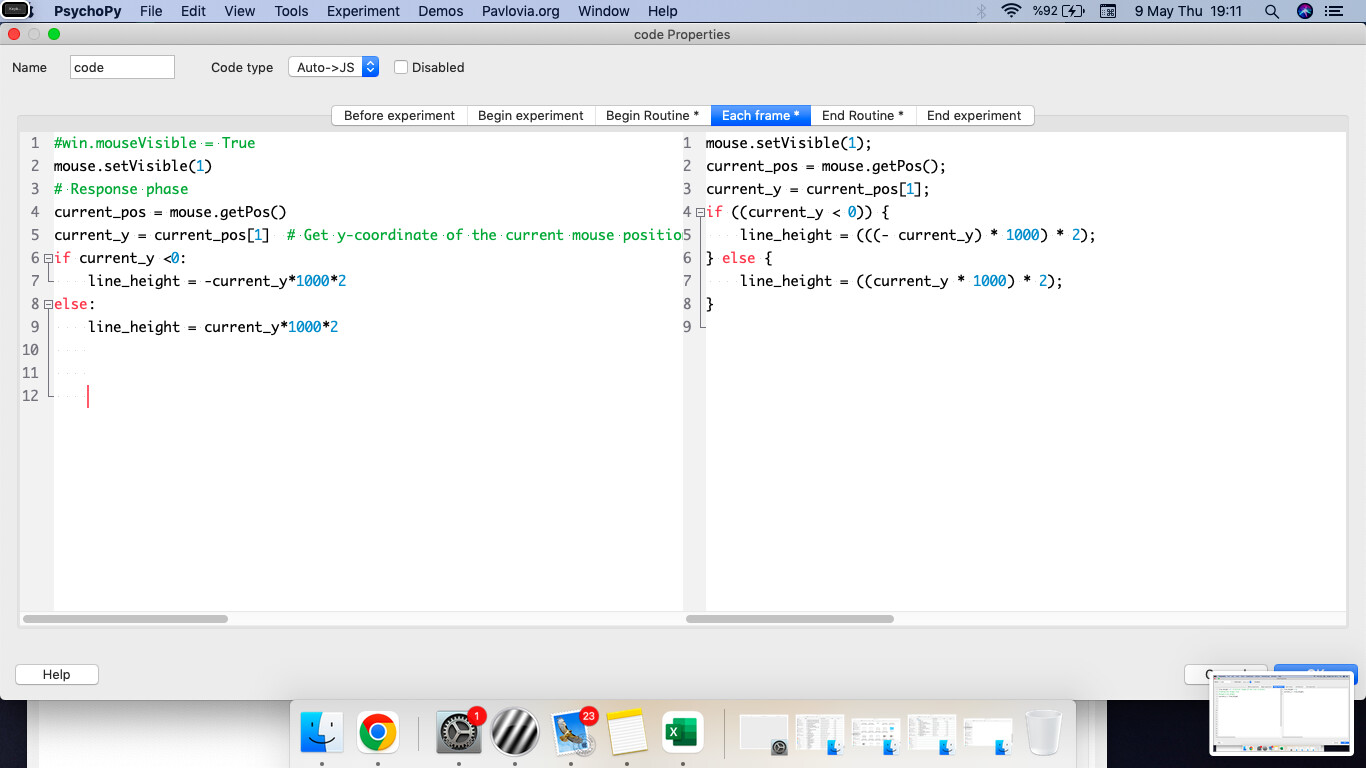Screen dimensions: 1366x768
Task: Click the Help button
Action: point(57,674)
